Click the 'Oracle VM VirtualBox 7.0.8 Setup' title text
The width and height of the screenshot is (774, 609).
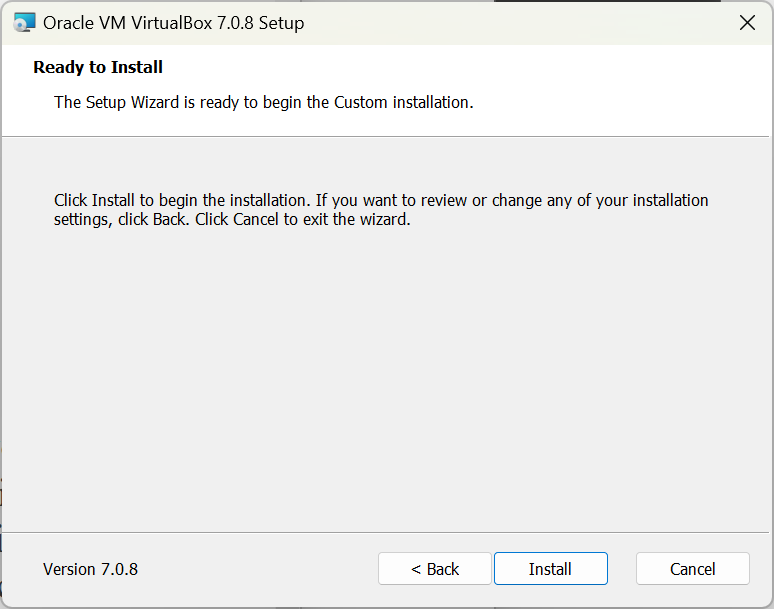point(174,23)
